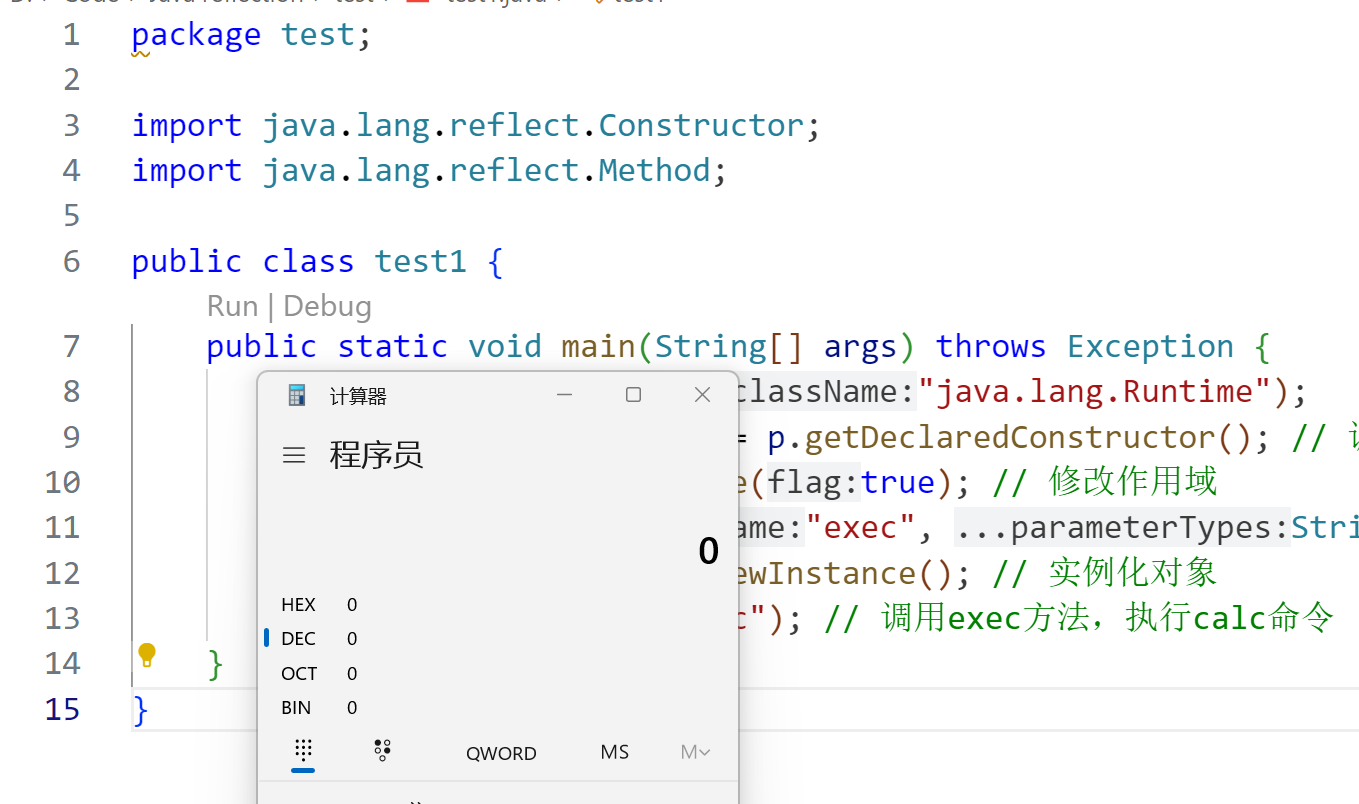Click 'main' method name on line 7

pos(598,347)
